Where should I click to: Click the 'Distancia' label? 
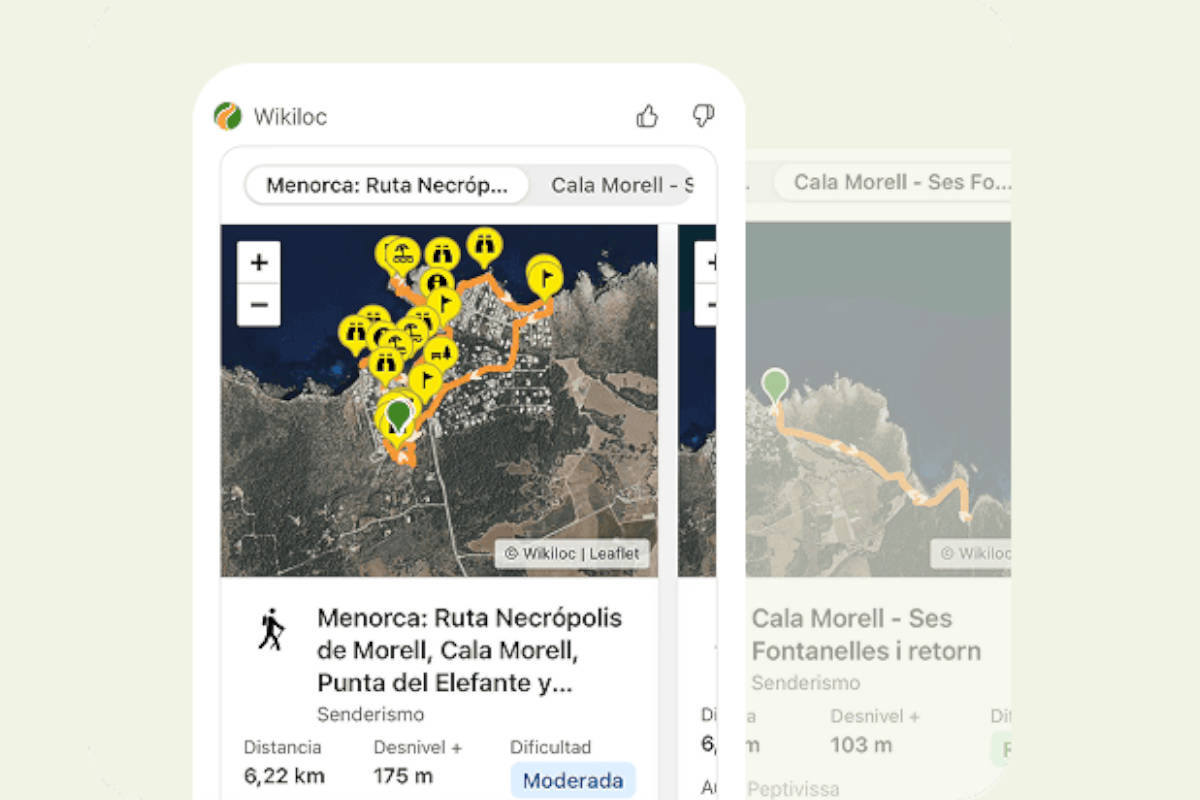coord(282,747)
